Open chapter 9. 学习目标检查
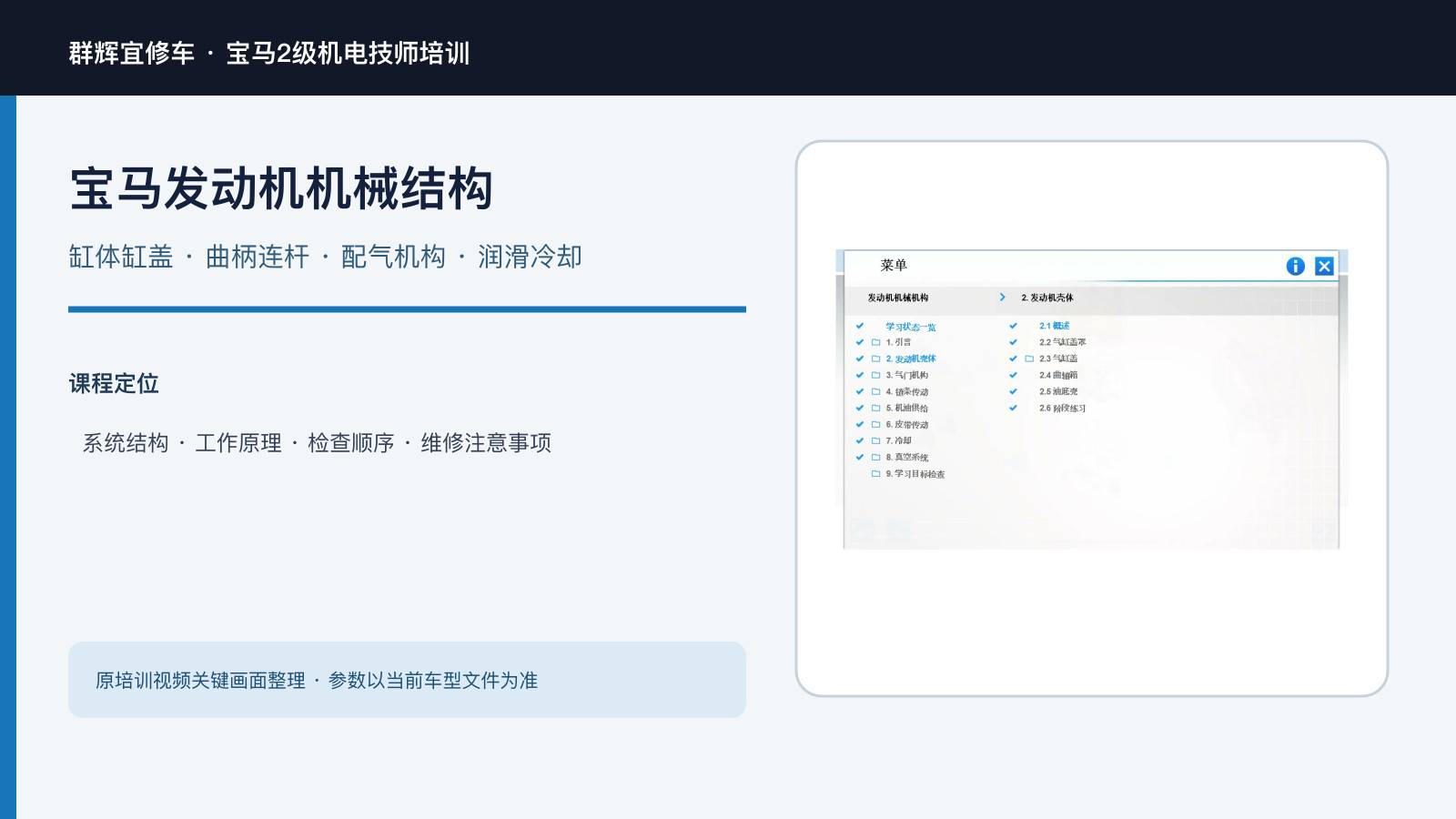 [915, 473]
